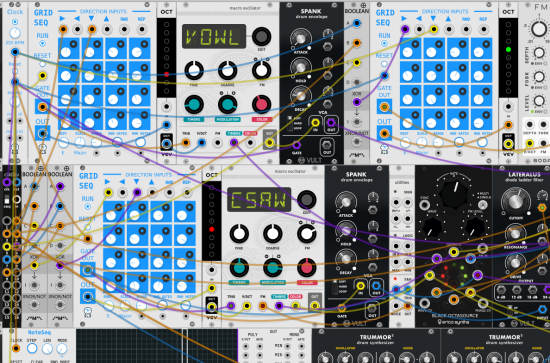
Task: Flip SOFT/HARD/LOOP switch on bottom SPANK
Action: (335, 287)
